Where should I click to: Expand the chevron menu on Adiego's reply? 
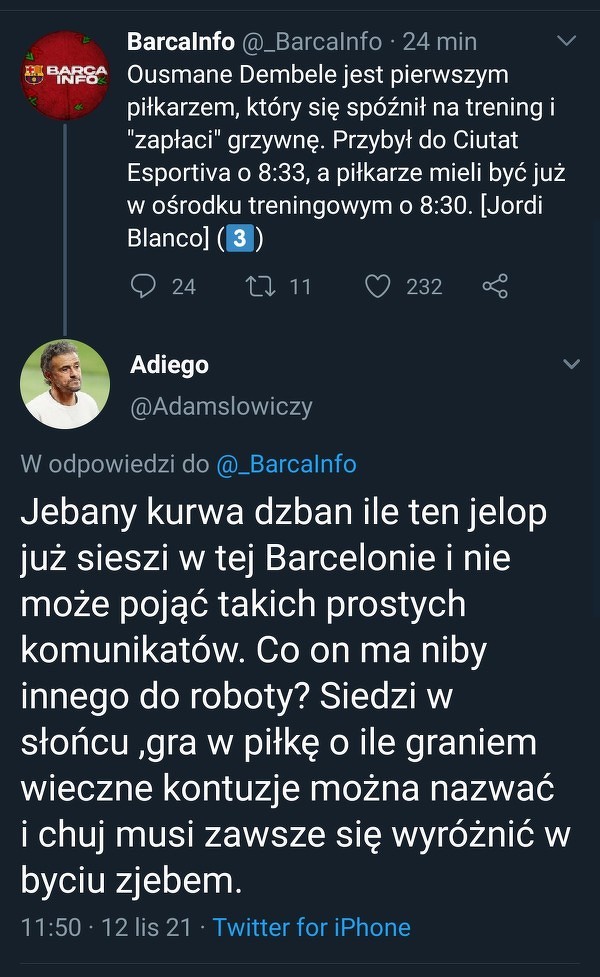click(571, 365)
